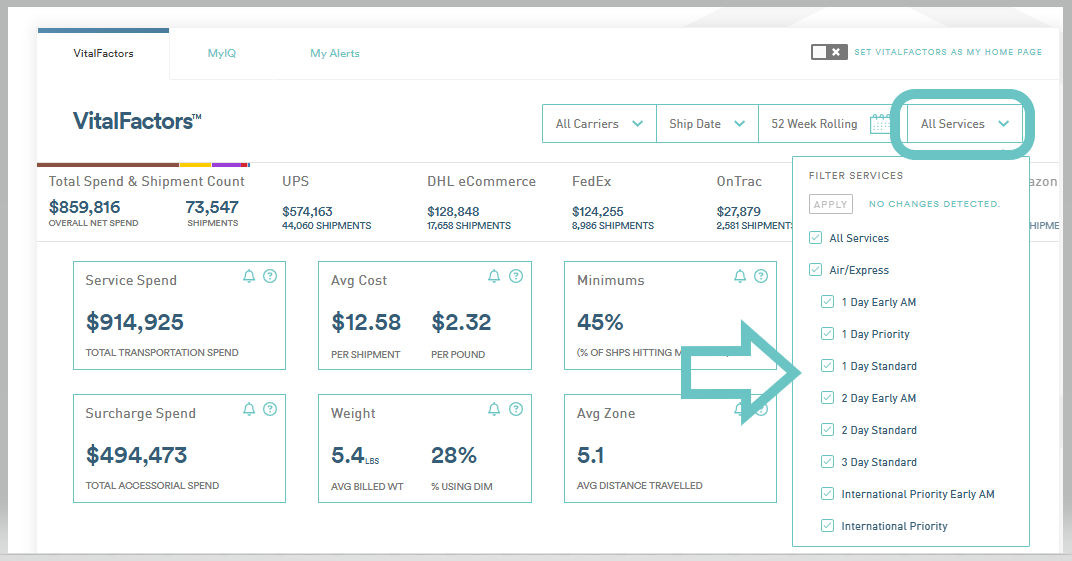1072x561 pixels.
Task: Open the My Alerts tab
Action: [x=334, y=53]
